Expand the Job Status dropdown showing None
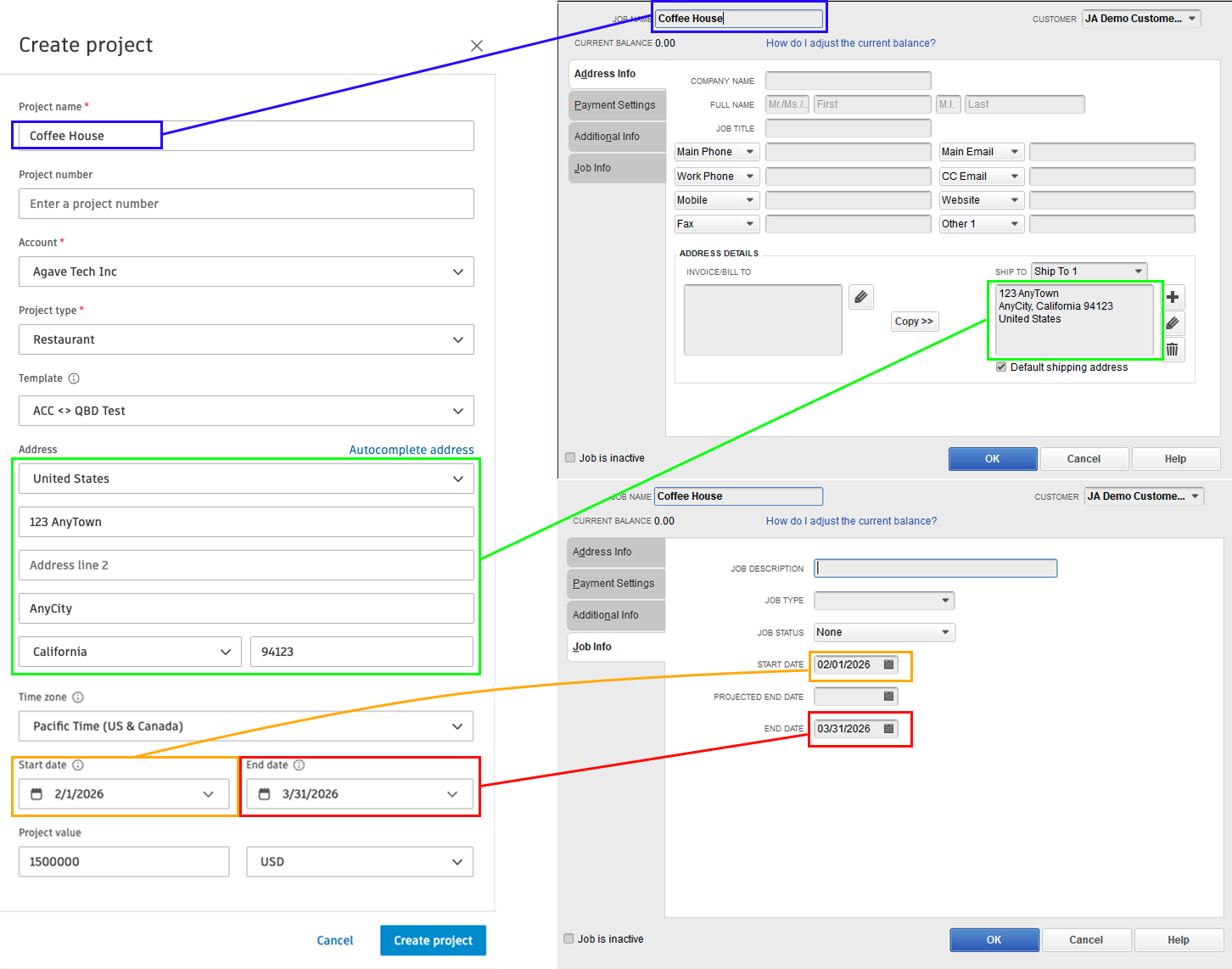This screenshot has height=969, width=1232. (x=944, y=632)
